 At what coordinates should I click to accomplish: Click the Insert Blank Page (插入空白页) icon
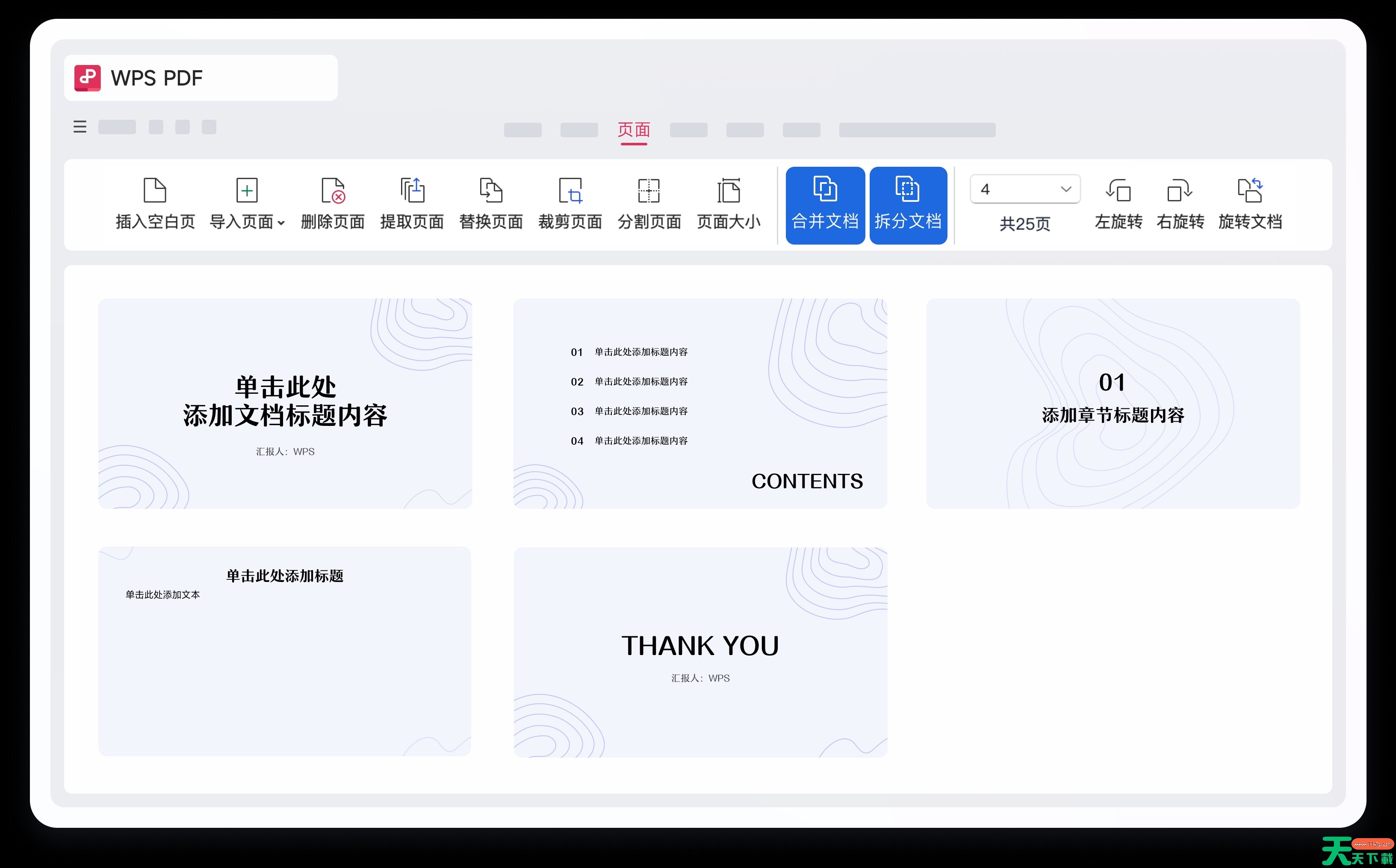point(154,191)
